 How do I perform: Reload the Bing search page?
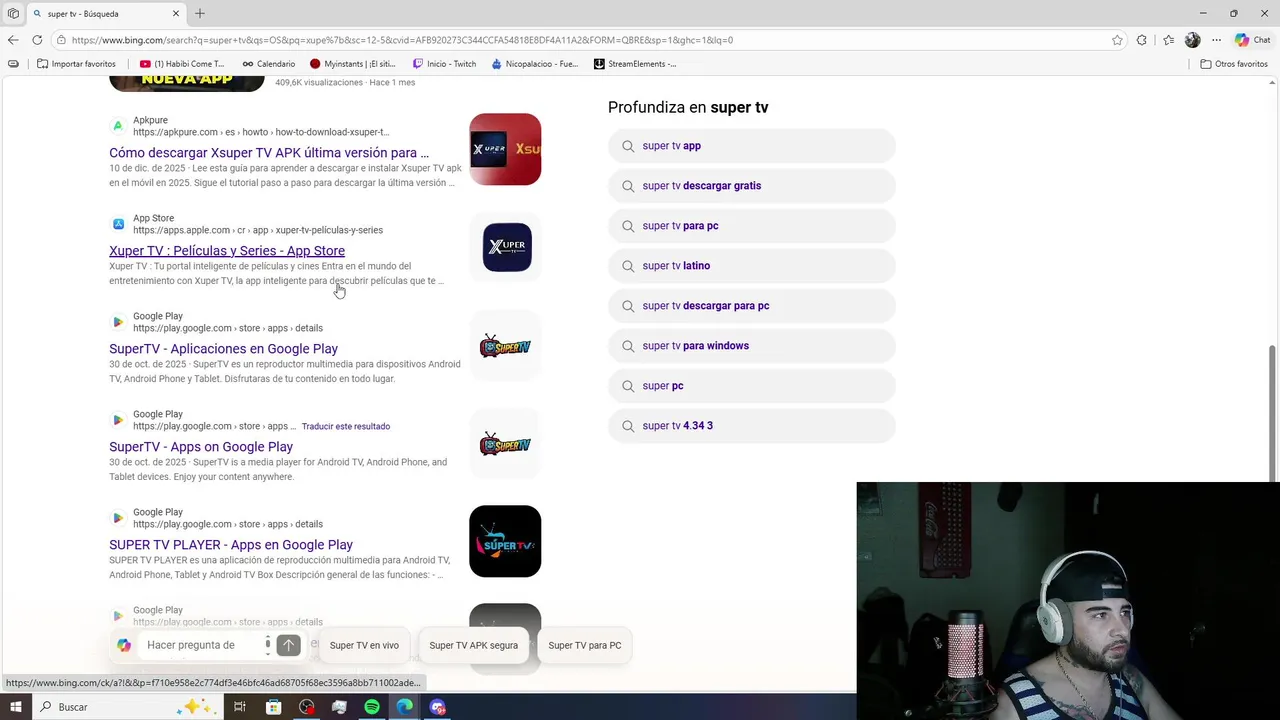click(37, 40)
